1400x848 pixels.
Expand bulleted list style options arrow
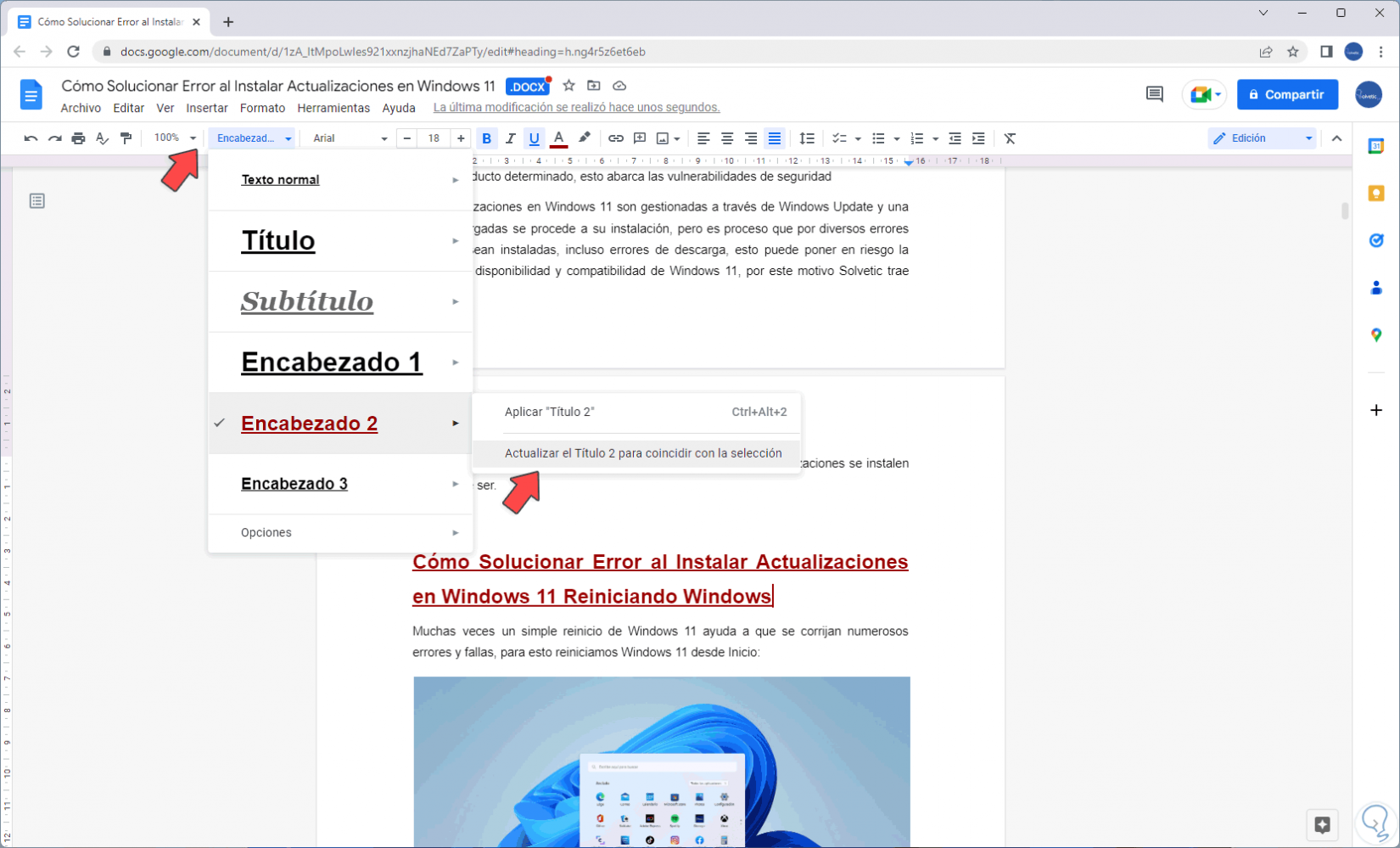pos(897,139)
